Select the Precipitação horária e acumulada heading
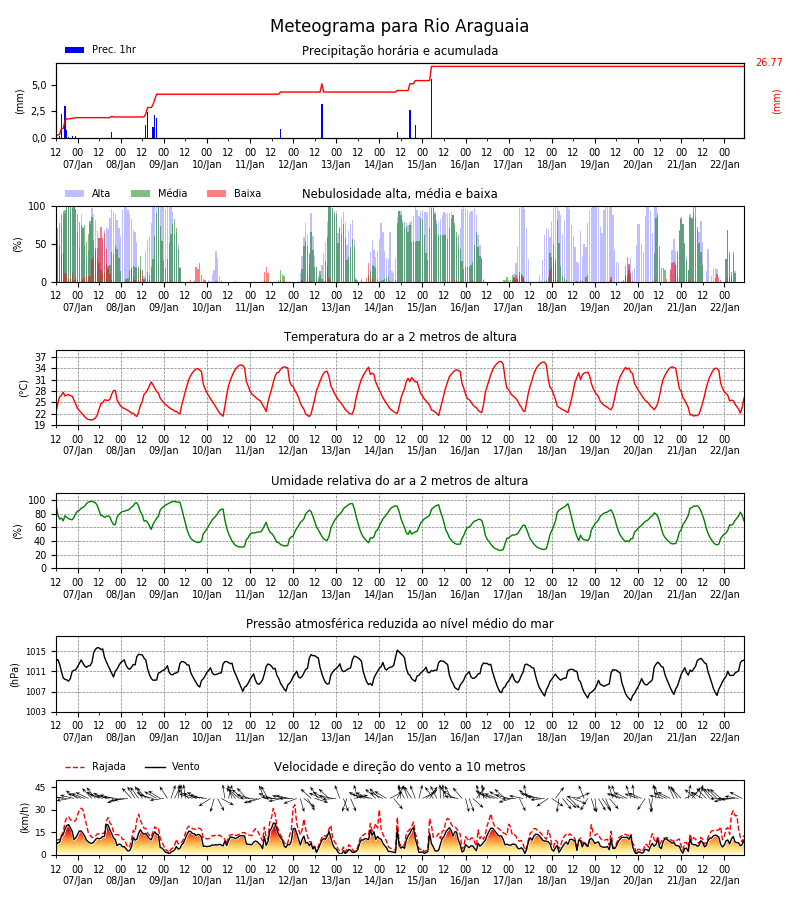 coord(400,51)
